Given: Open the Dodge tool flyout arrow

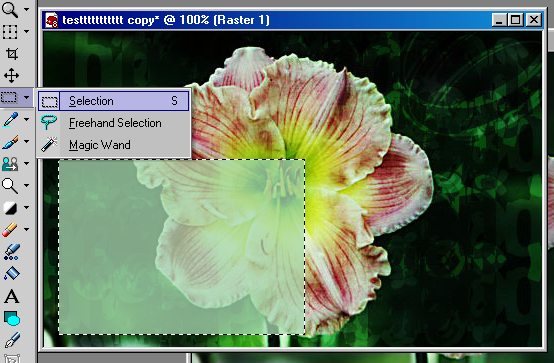Looking at the screenshot, I should 26,185.
